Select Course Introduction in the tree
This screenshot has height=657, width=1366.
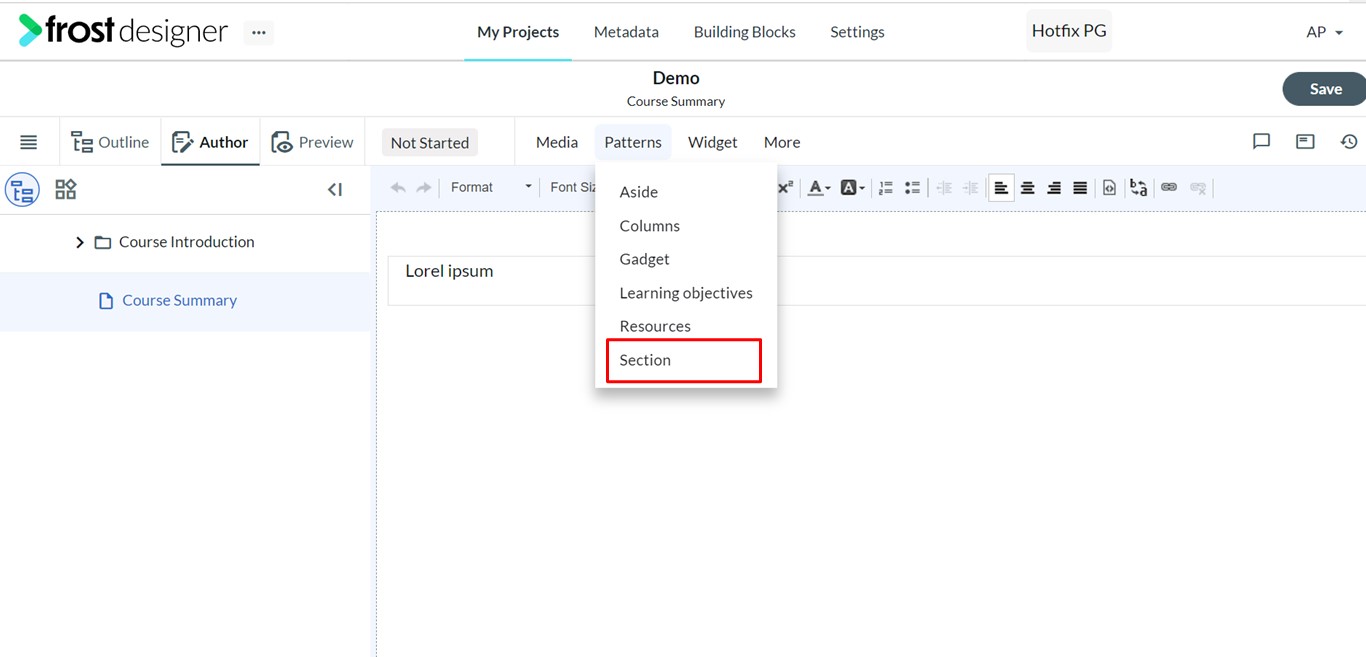coord(186,242)
